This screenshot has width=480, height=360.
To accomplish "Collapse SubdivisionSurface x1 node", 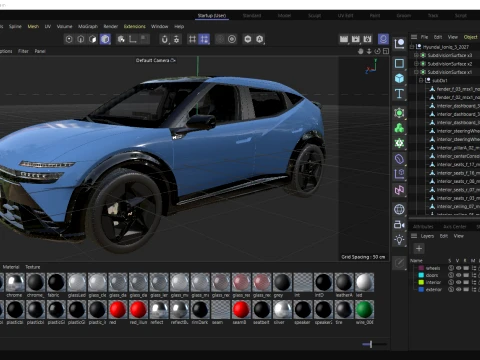I will click(416, 72).
